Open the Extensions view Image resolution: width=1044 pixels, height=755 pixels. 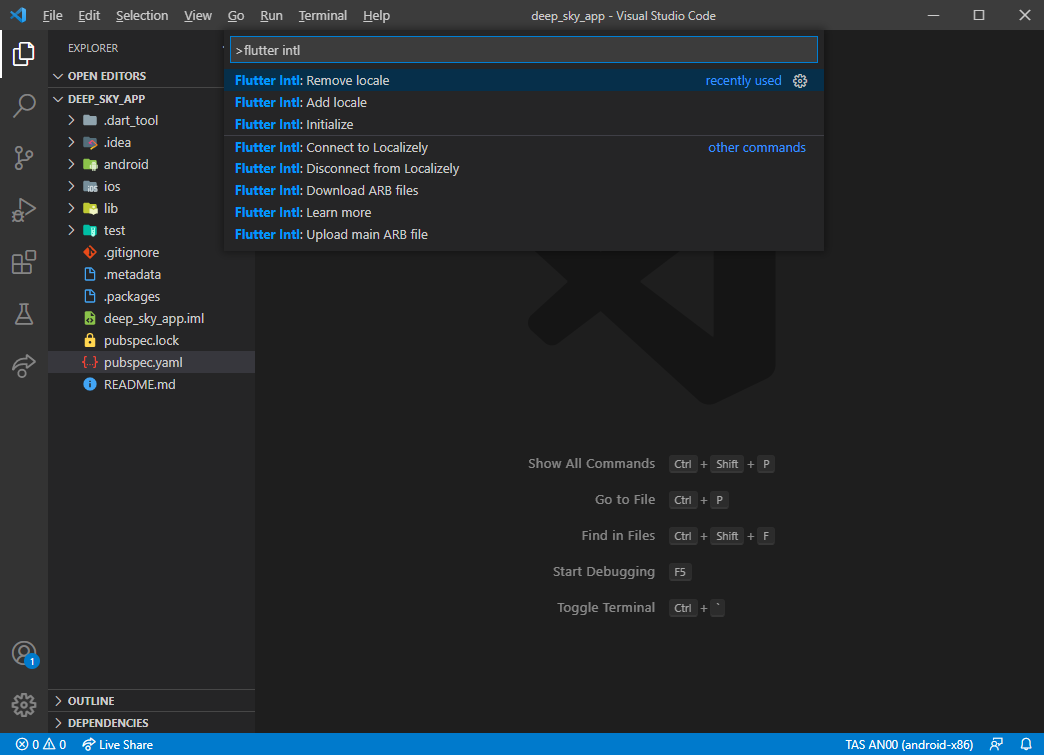[24, 262]
